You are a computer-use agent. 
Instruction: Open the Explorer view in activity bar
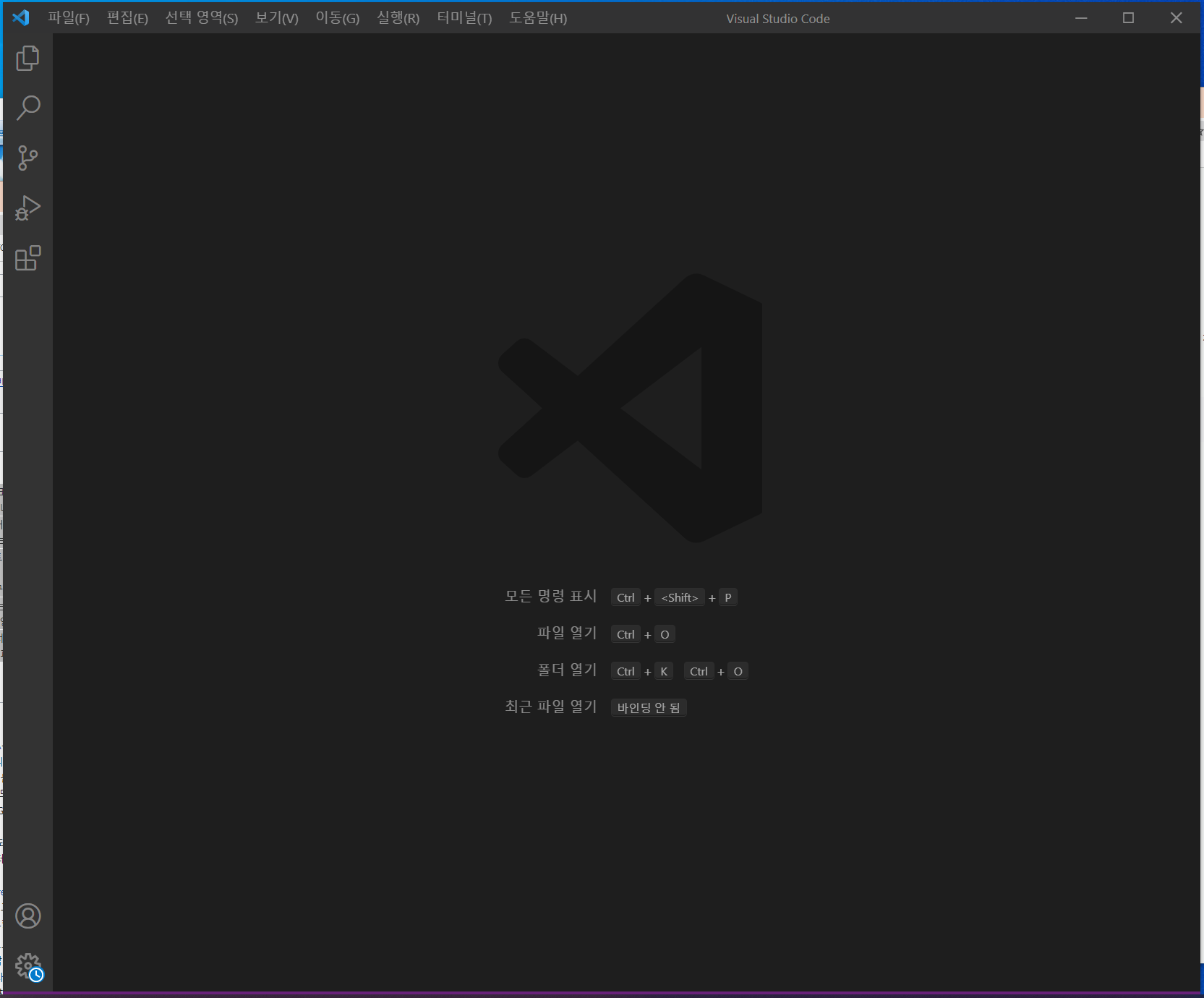click(27, 58)
